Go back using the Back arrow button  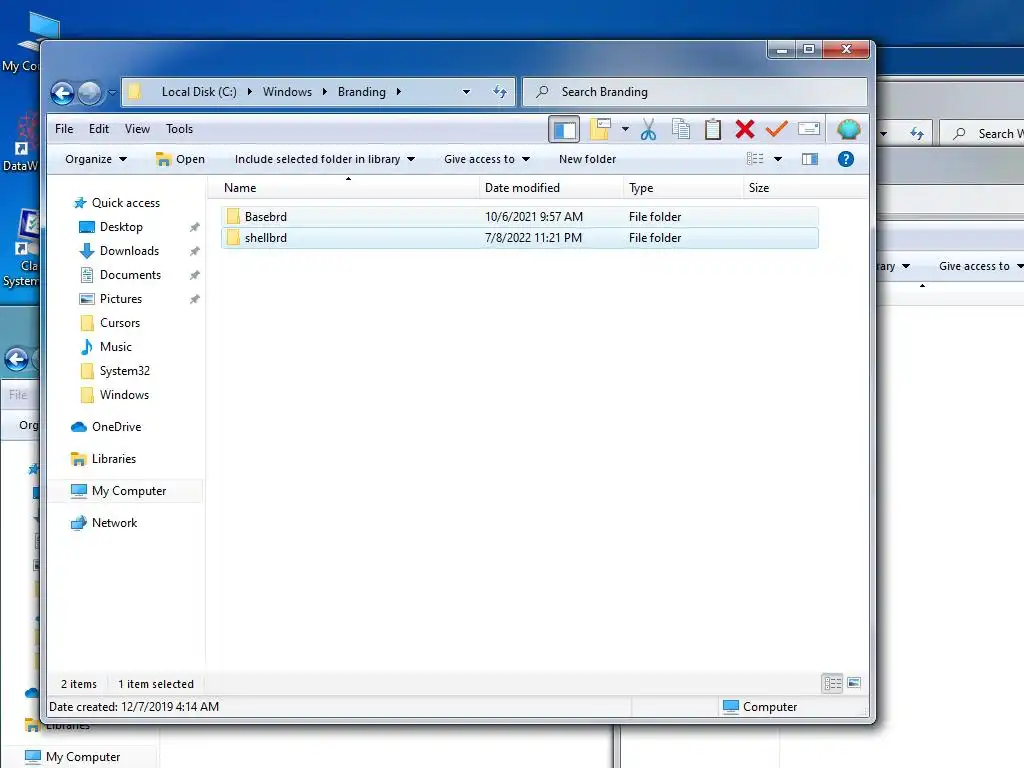pyautogui.click(x=63, y=93)
